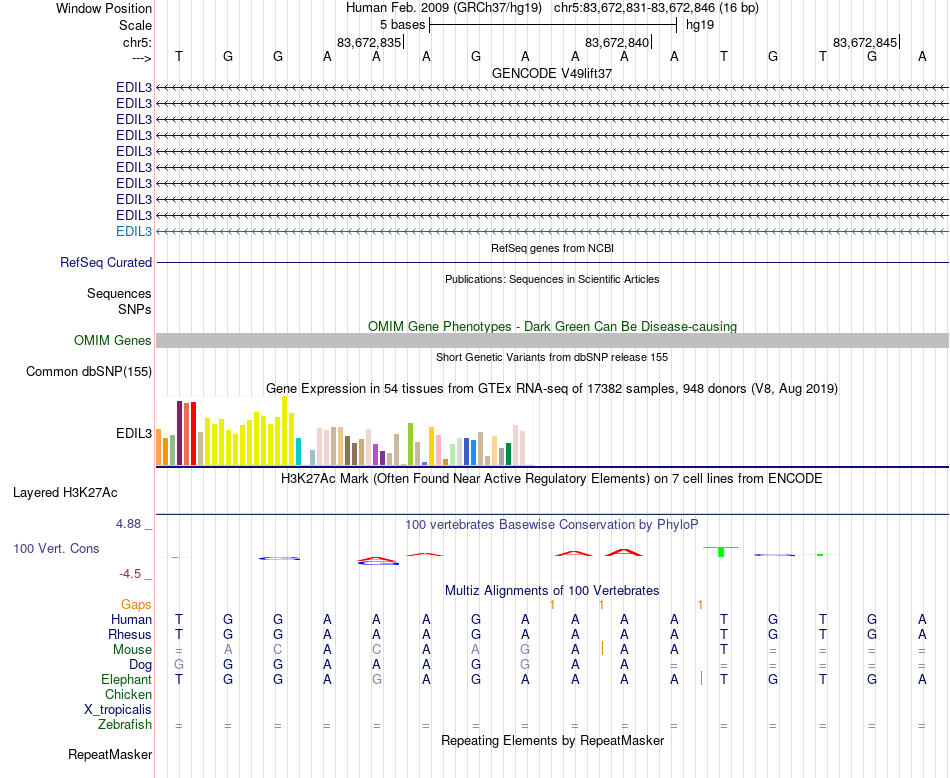
Task: Click the cyan bar in GTEx expression chart
Action: (x=298, y=451)
